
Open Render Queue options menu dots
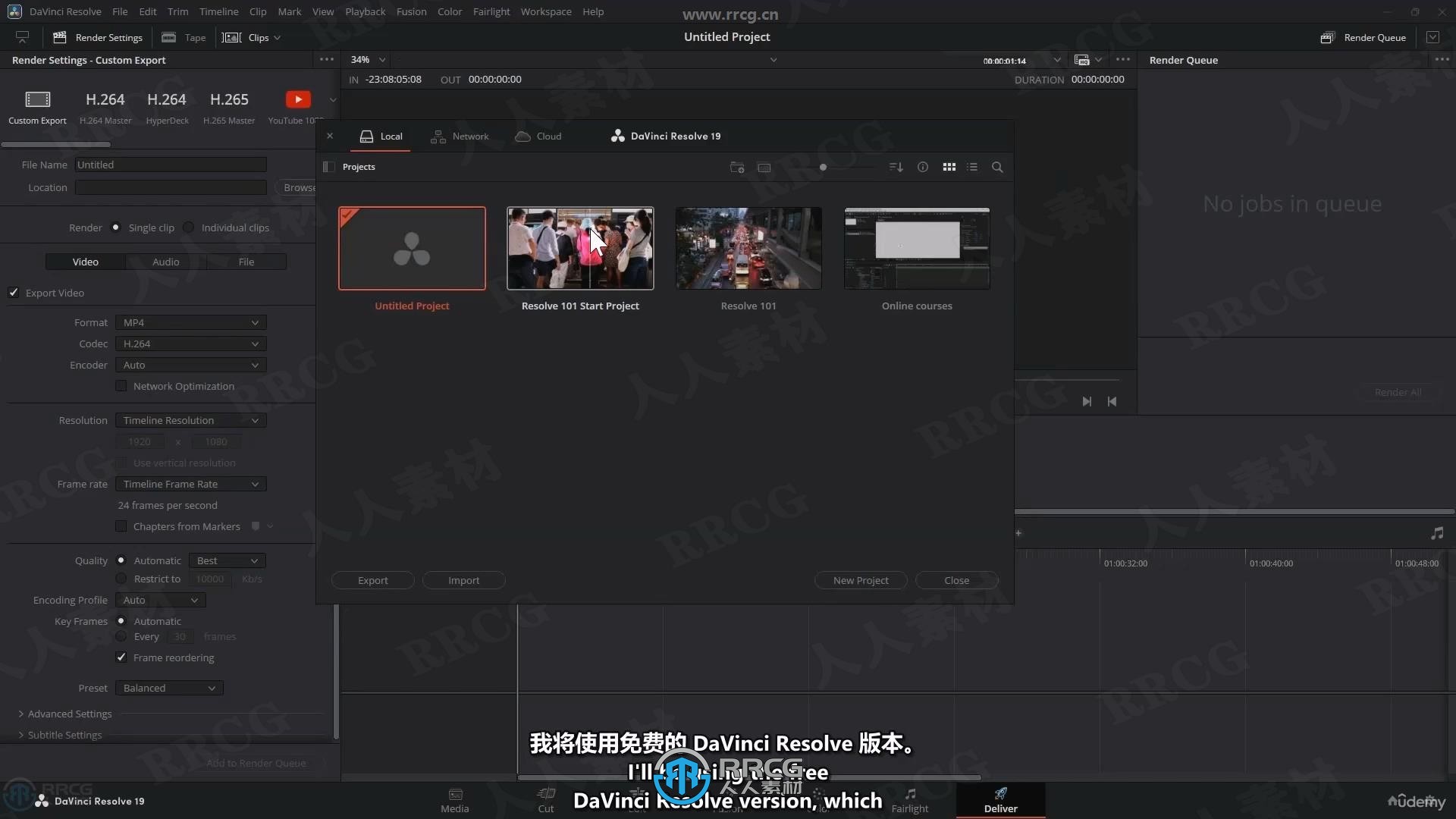1442,59
